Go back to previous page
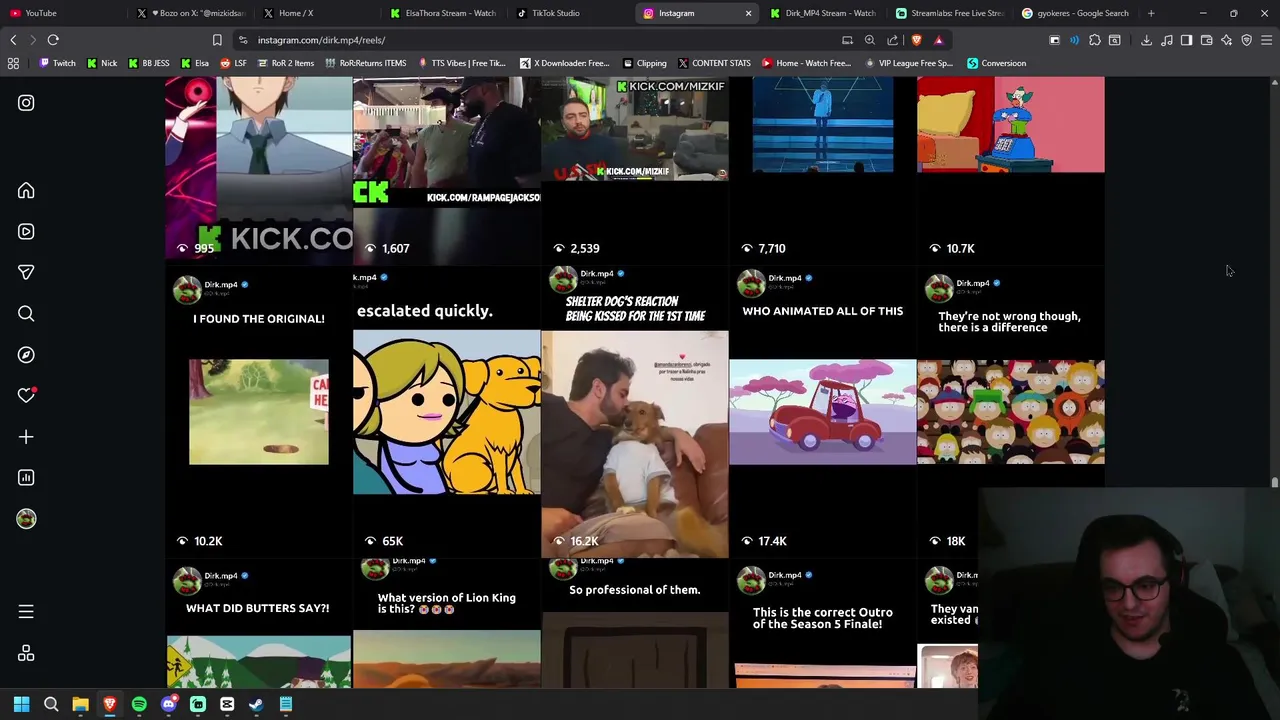This screenshot has height=720, width=1280. [x=13, y=40]
